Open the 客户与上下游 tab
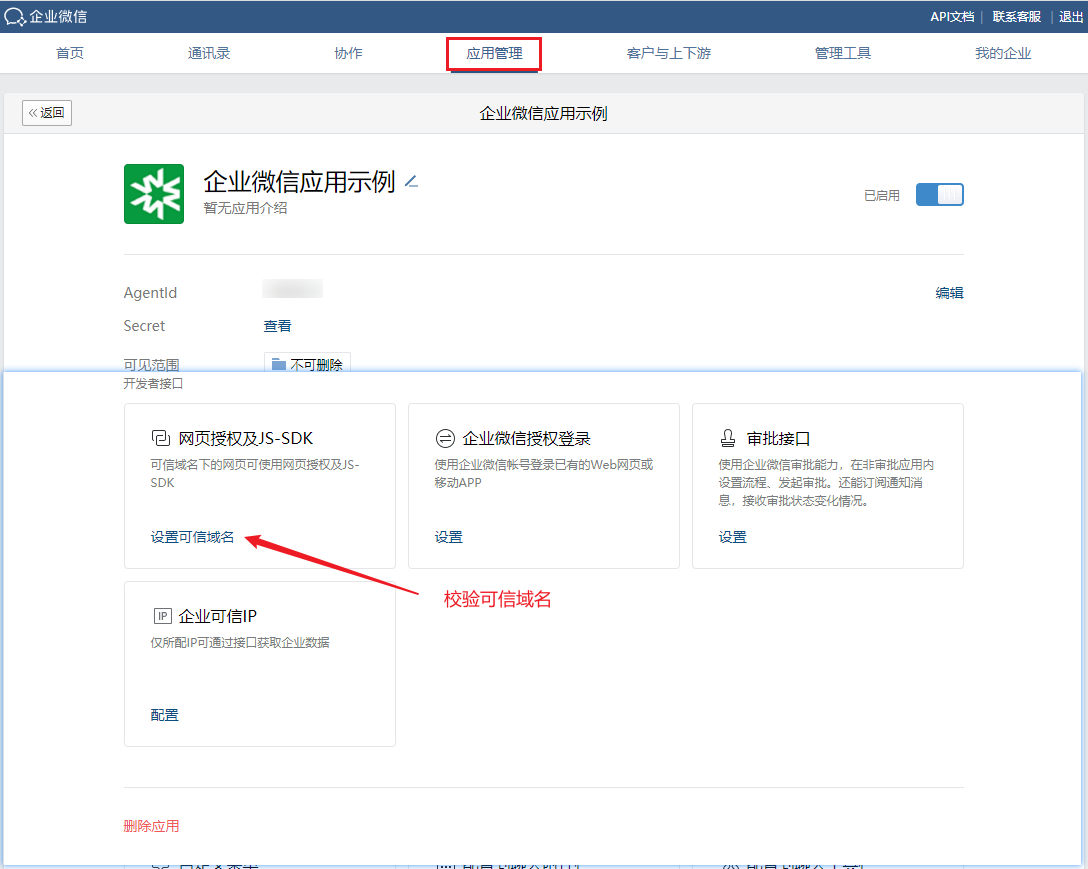Image resolution: width=1088 pixels, height=869 pixels. pos(669,53)
